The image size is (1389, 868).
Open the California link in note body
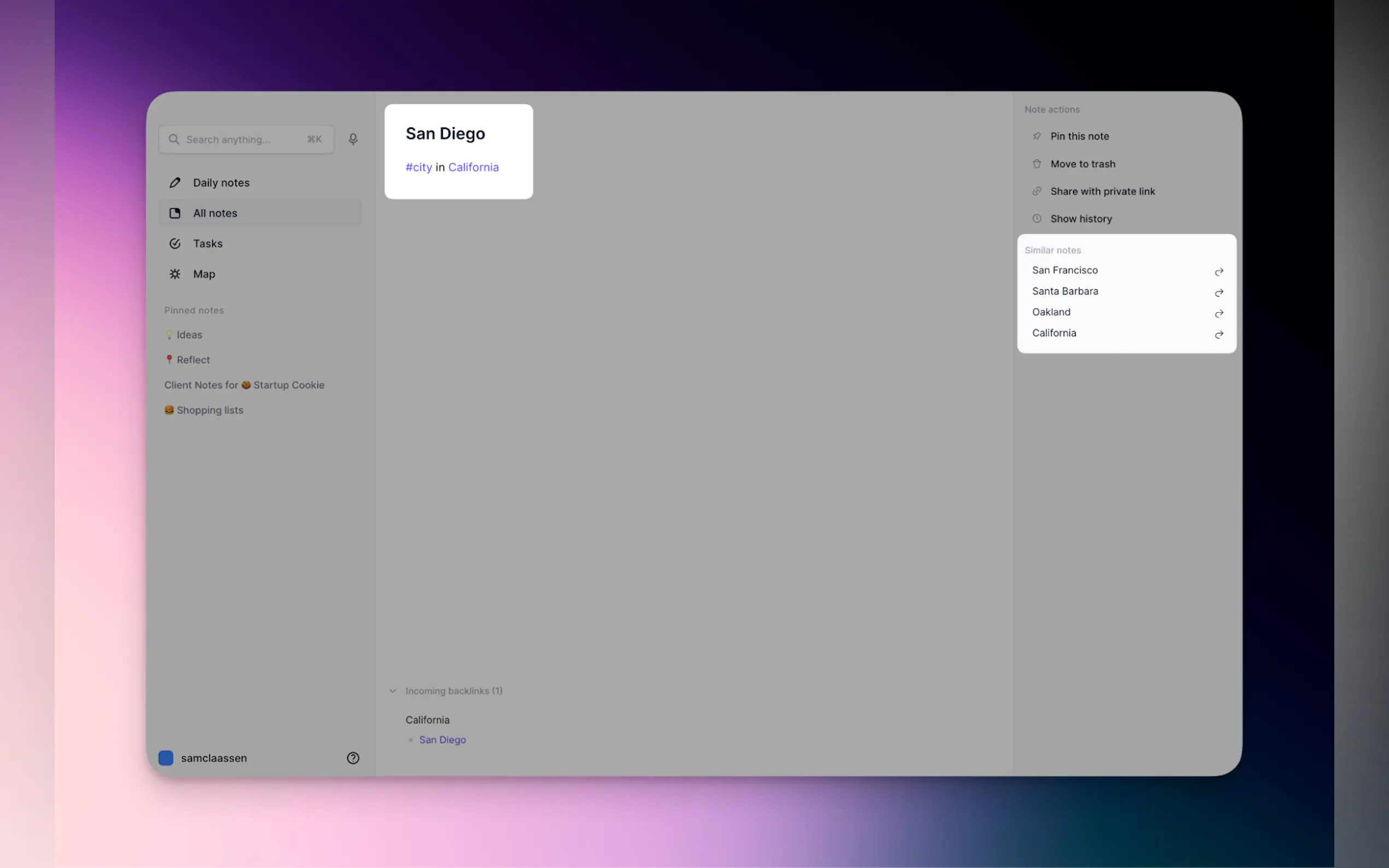[473, 167]
